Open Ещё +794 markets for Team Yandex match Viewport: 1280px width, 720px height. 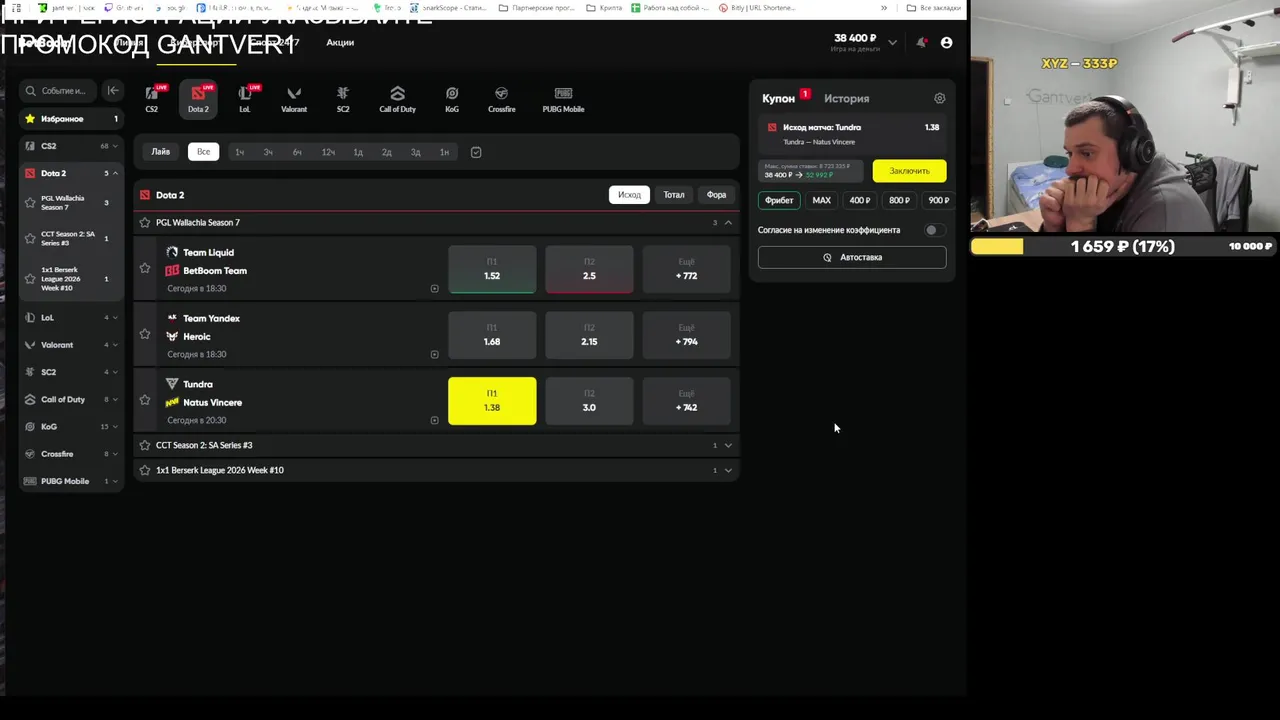pos(686,335)
